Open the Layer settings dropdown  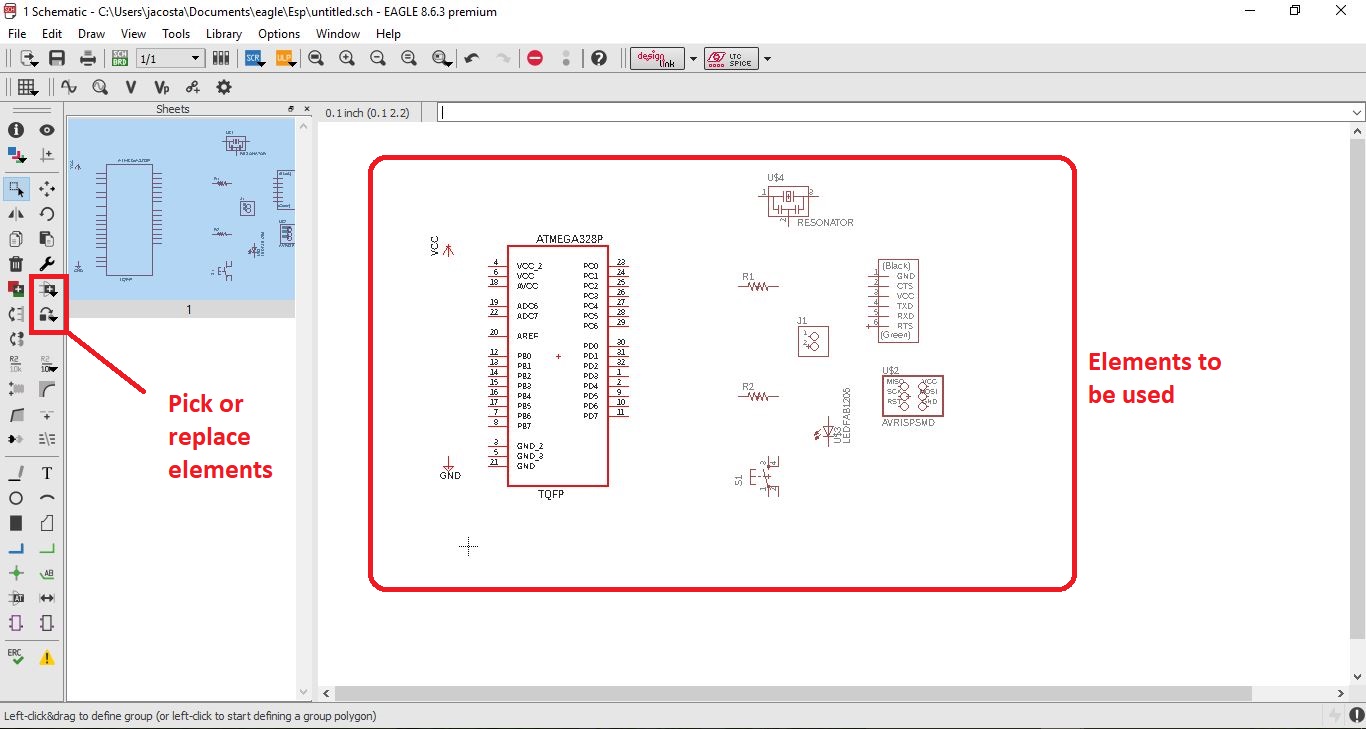[x=16, y=155]
